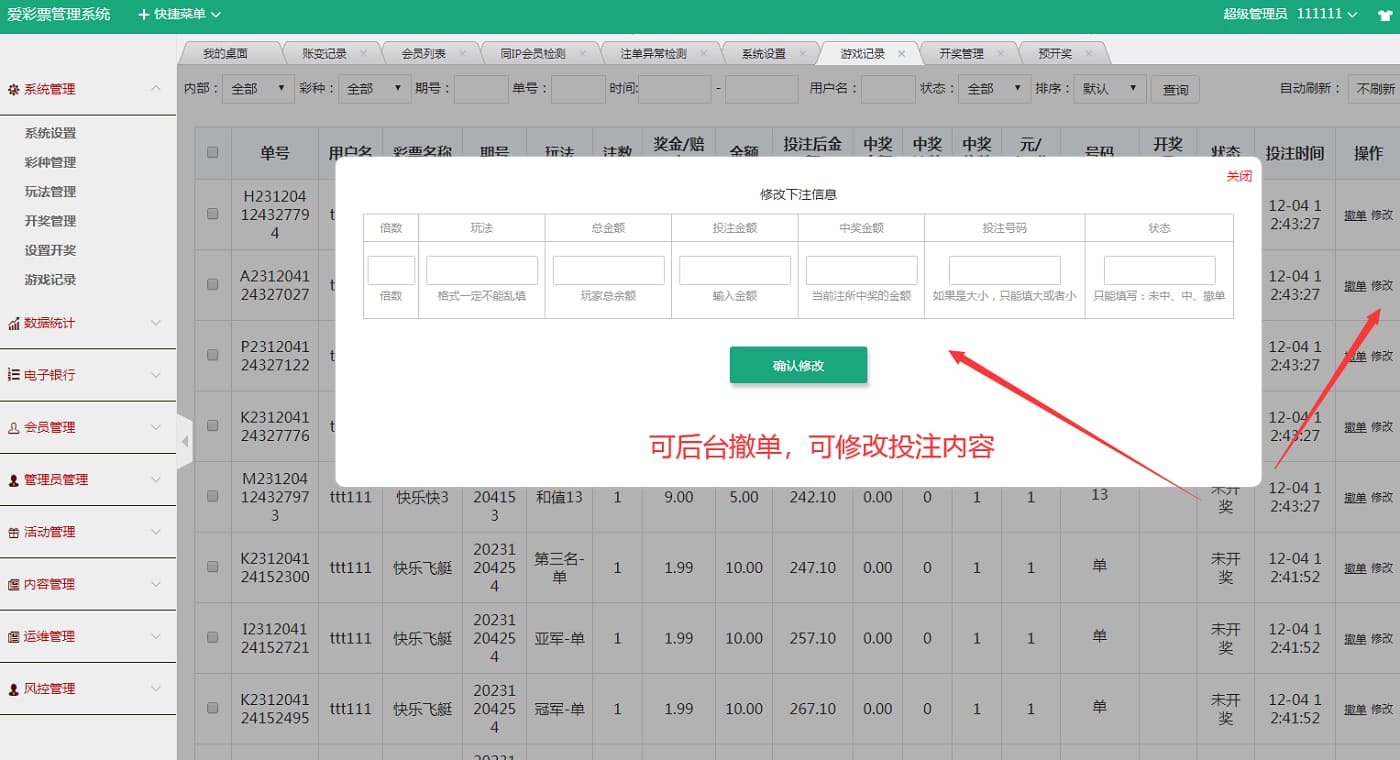Click the red 关闭 link in the dialog
This screenshot has height=760, width=1400.
1238,176
